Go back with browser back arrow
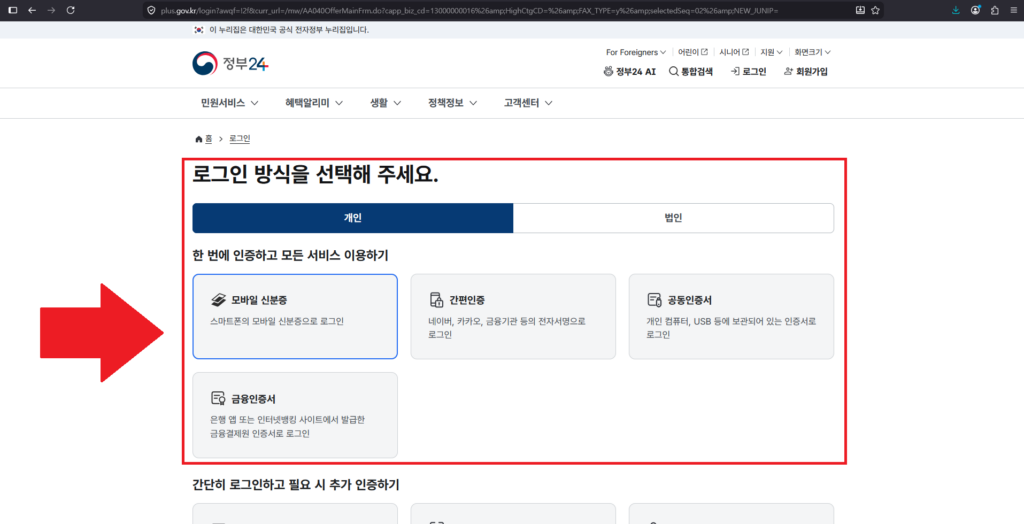Screen dimensions: 1024x524 [x=32, y=10]
